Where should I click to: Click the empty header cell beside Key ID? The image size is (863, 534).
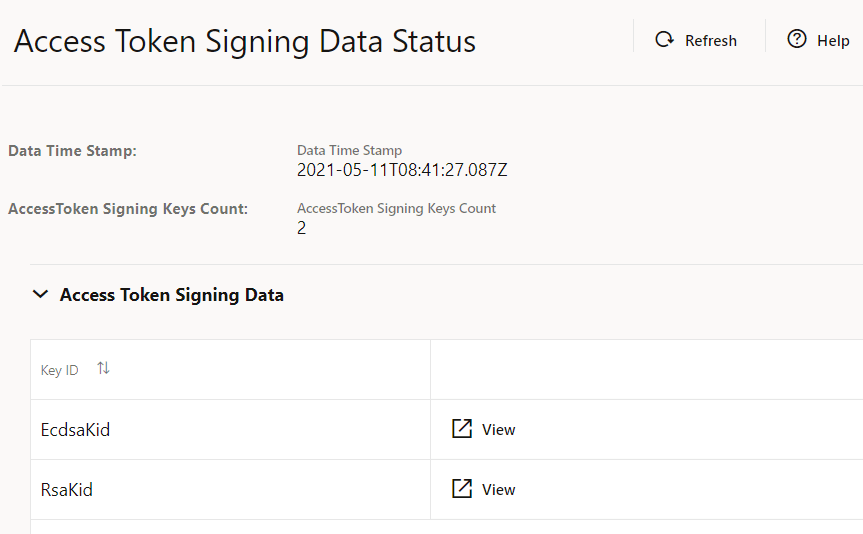[x=646, y=370]
